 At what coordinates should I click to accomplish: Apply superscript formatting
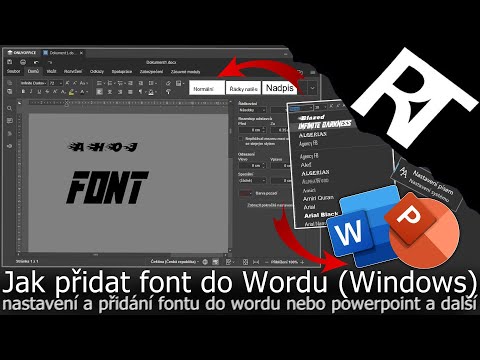55,92
